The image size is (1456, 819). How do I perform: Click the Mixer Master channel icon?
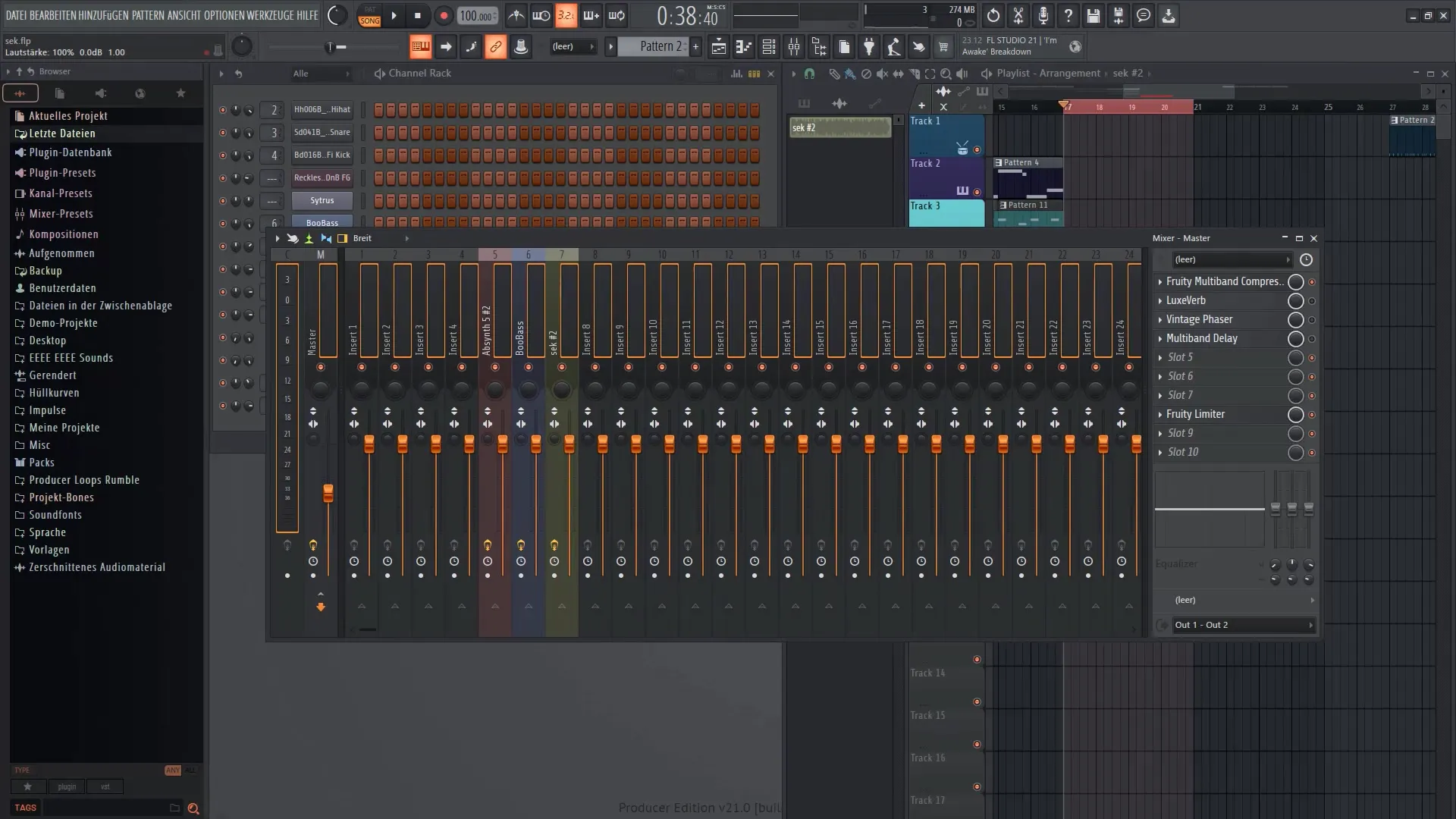tap(321, 254)
